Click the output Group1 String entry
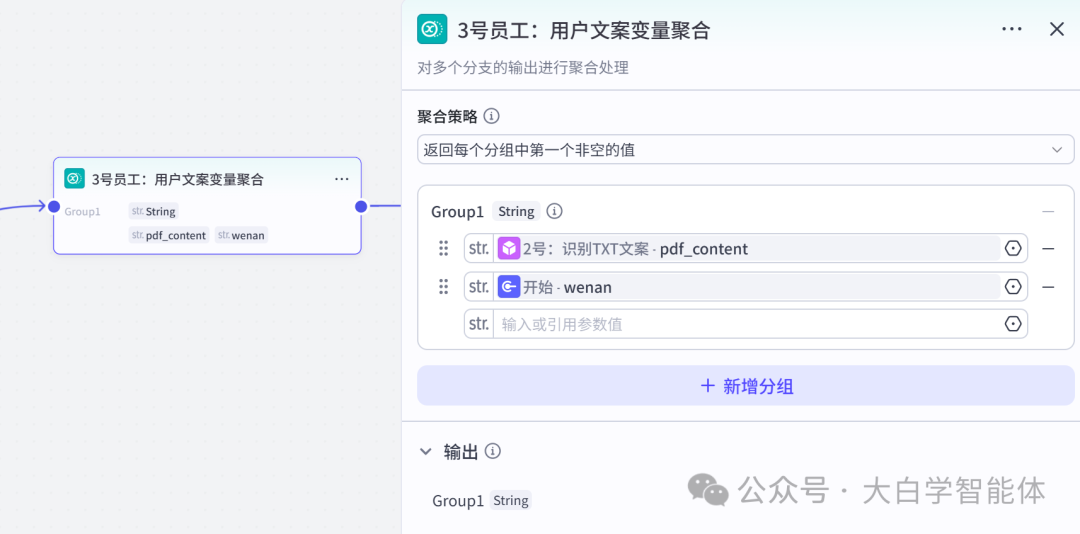1080x534 pixels. (481, 500)
